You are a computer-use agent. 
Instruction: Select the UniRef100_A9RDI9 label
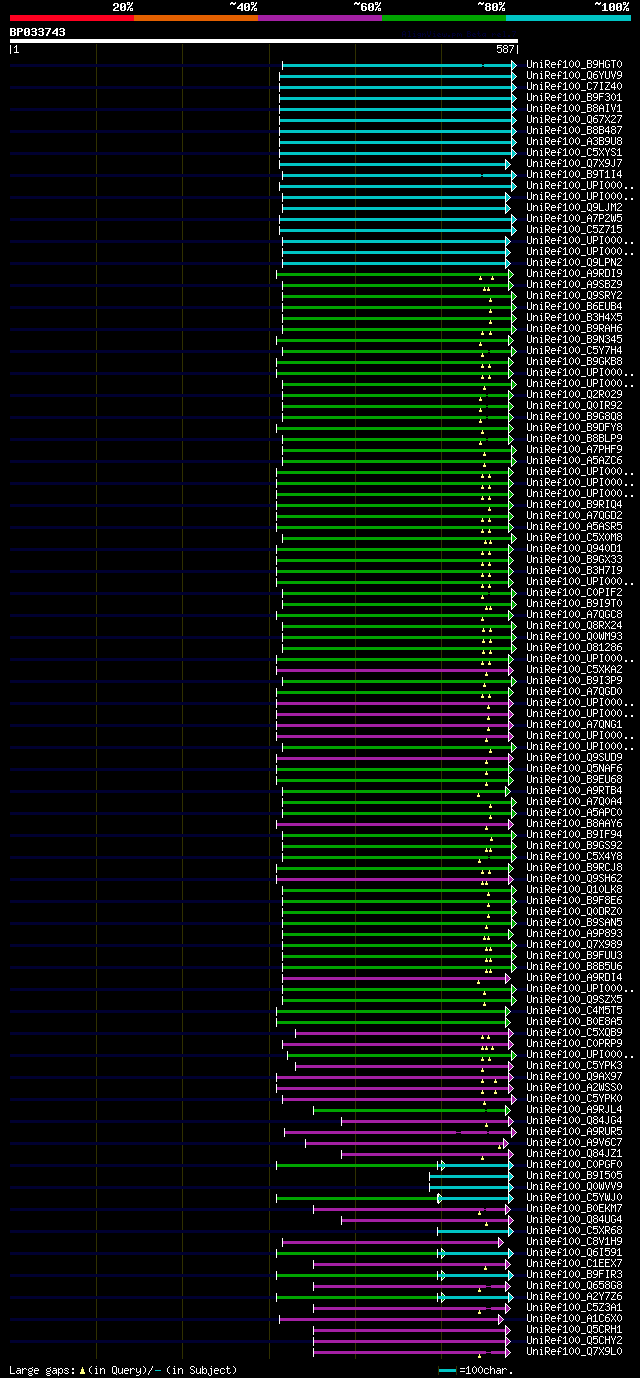coord(573,273)
